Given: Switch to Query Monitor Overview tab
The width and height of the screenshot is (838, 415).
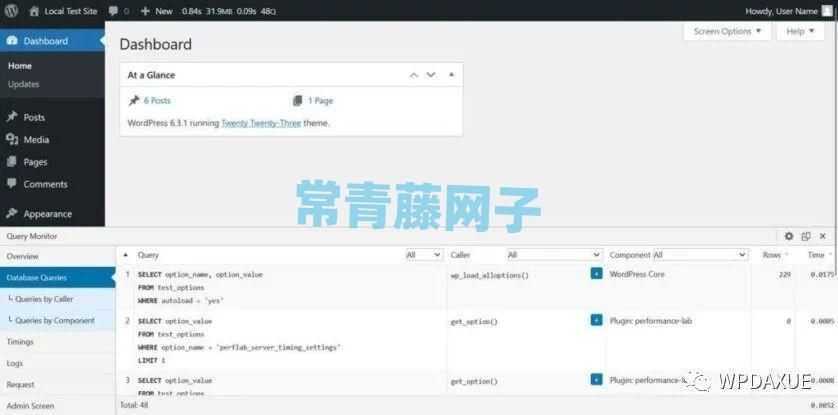Looking at the screenshot, I should coord(58,256).
